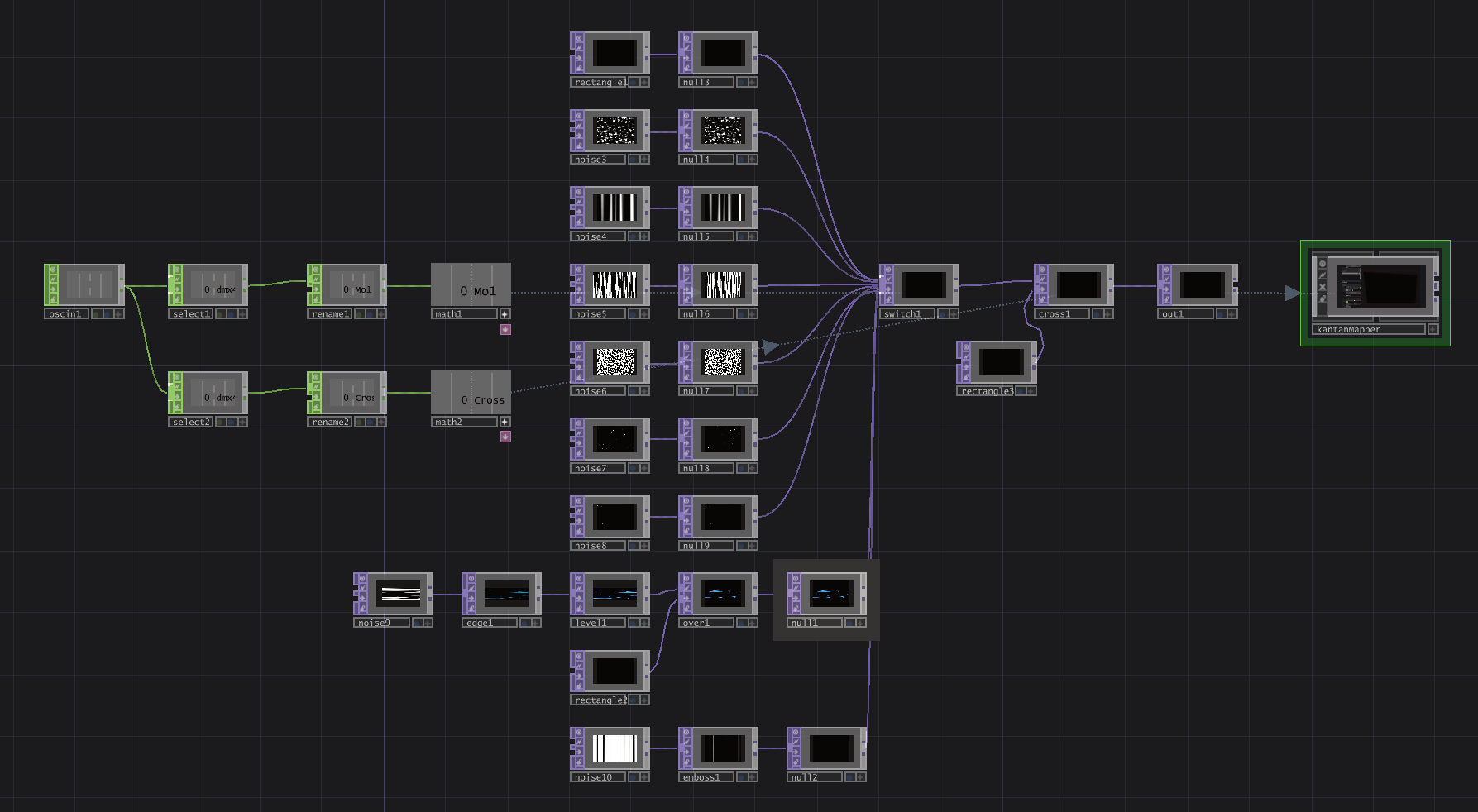This screenshot has width=1478, height=812.
Task: Toggle the display flag next to cross1
Action: pyautogui.click(x=1099, y=314)
